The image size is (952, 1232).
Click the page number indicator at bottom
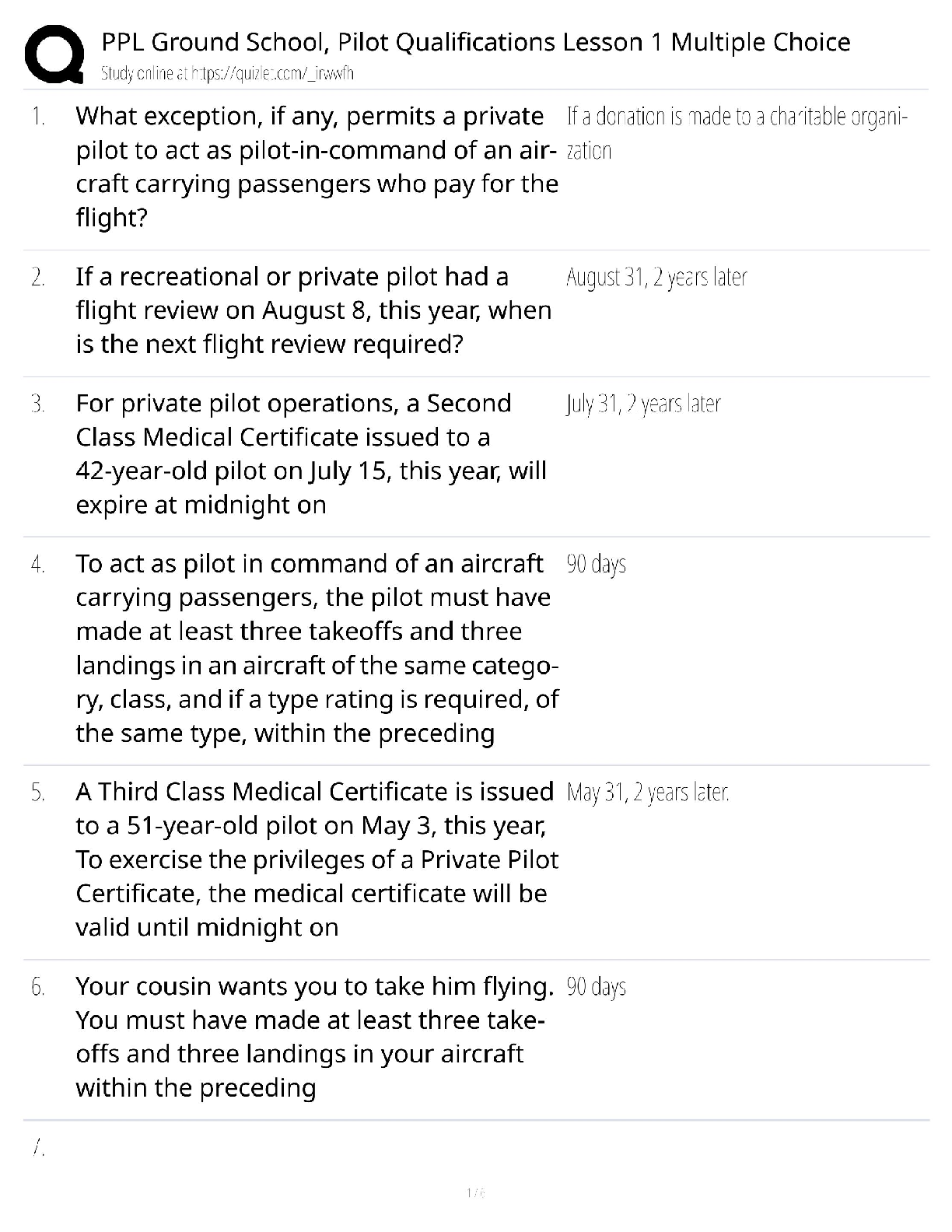click(475, 1192)
